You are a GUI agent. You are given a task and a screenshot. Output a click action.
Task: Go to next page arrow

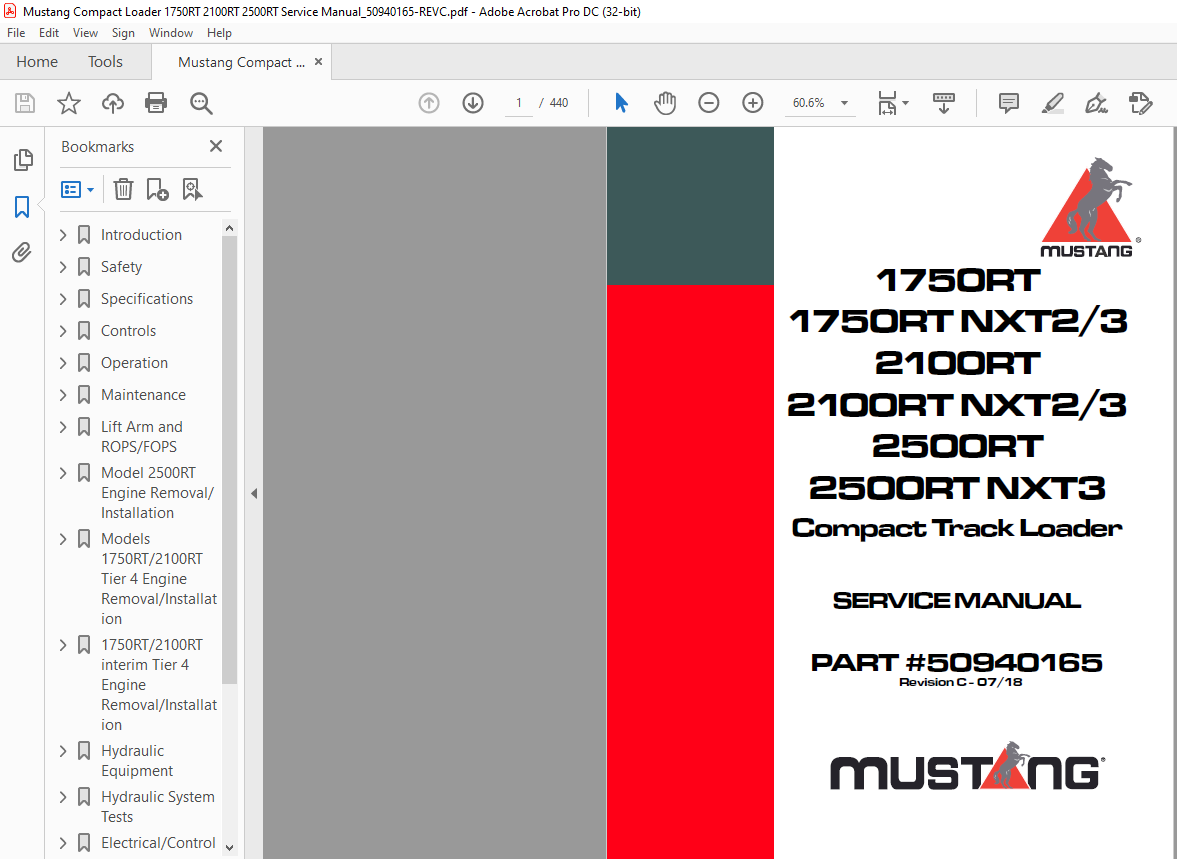point(473,103)
